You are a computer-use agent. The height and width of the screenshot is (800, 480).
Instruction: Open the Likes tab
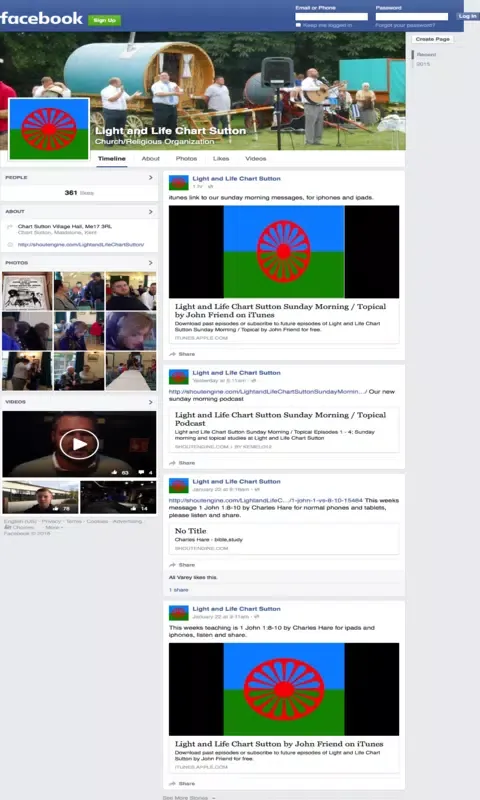pos(221,159)
